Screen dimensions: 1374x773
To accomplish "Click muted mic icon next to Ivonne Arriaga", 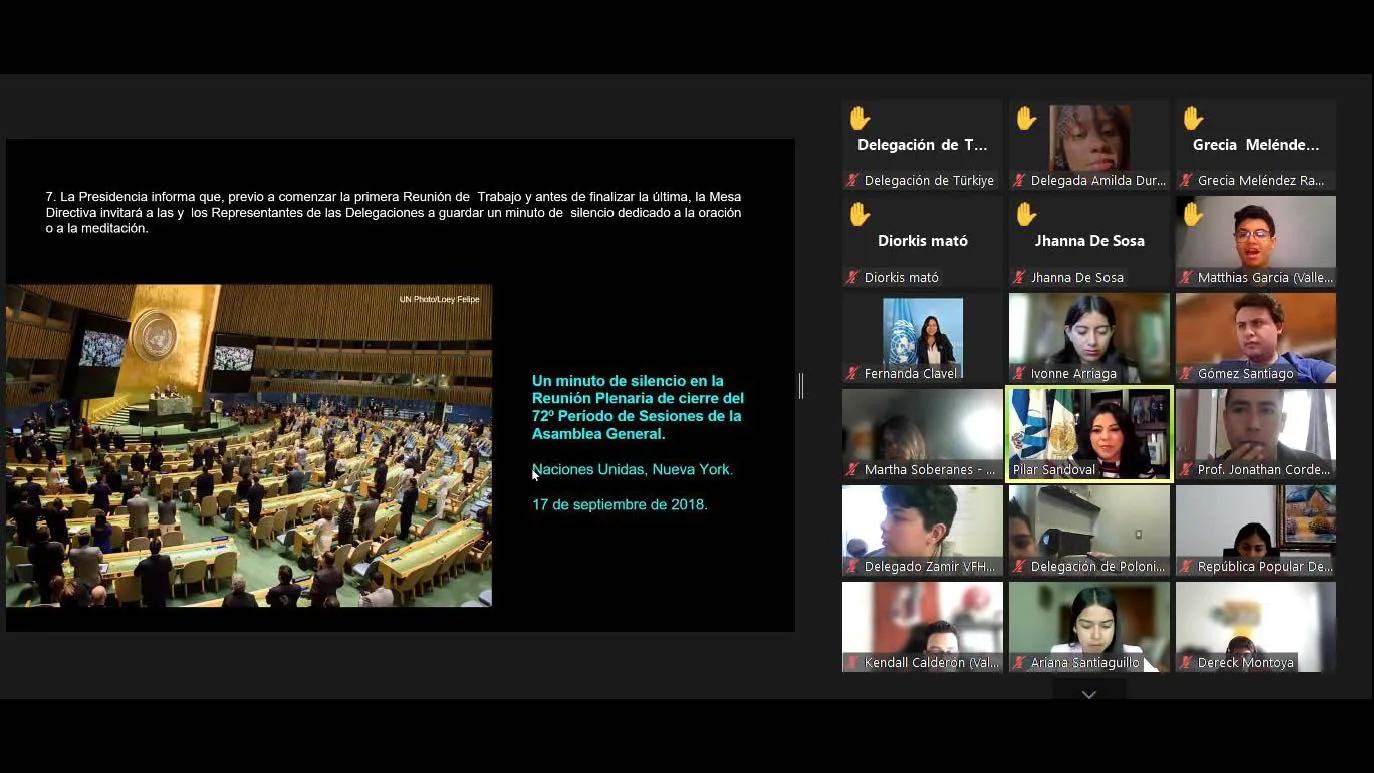I will [x=1019, y=374].
